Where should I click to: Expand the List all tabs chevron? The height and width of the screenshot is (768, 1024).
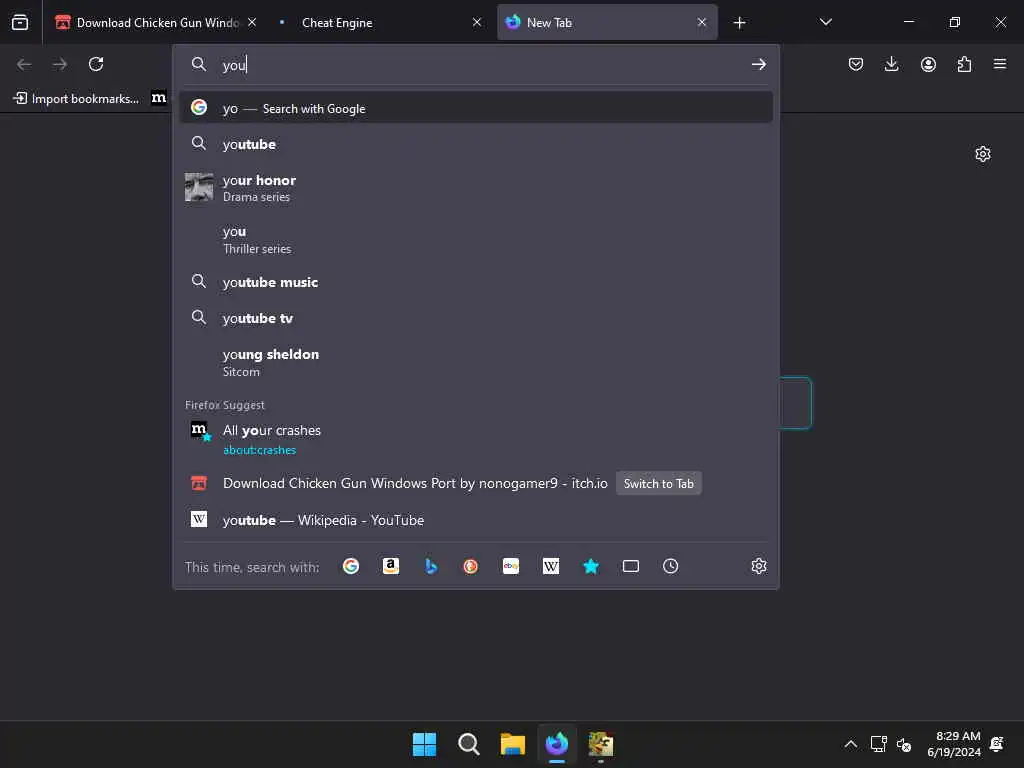pyautogui.click(x=825, y=22)
